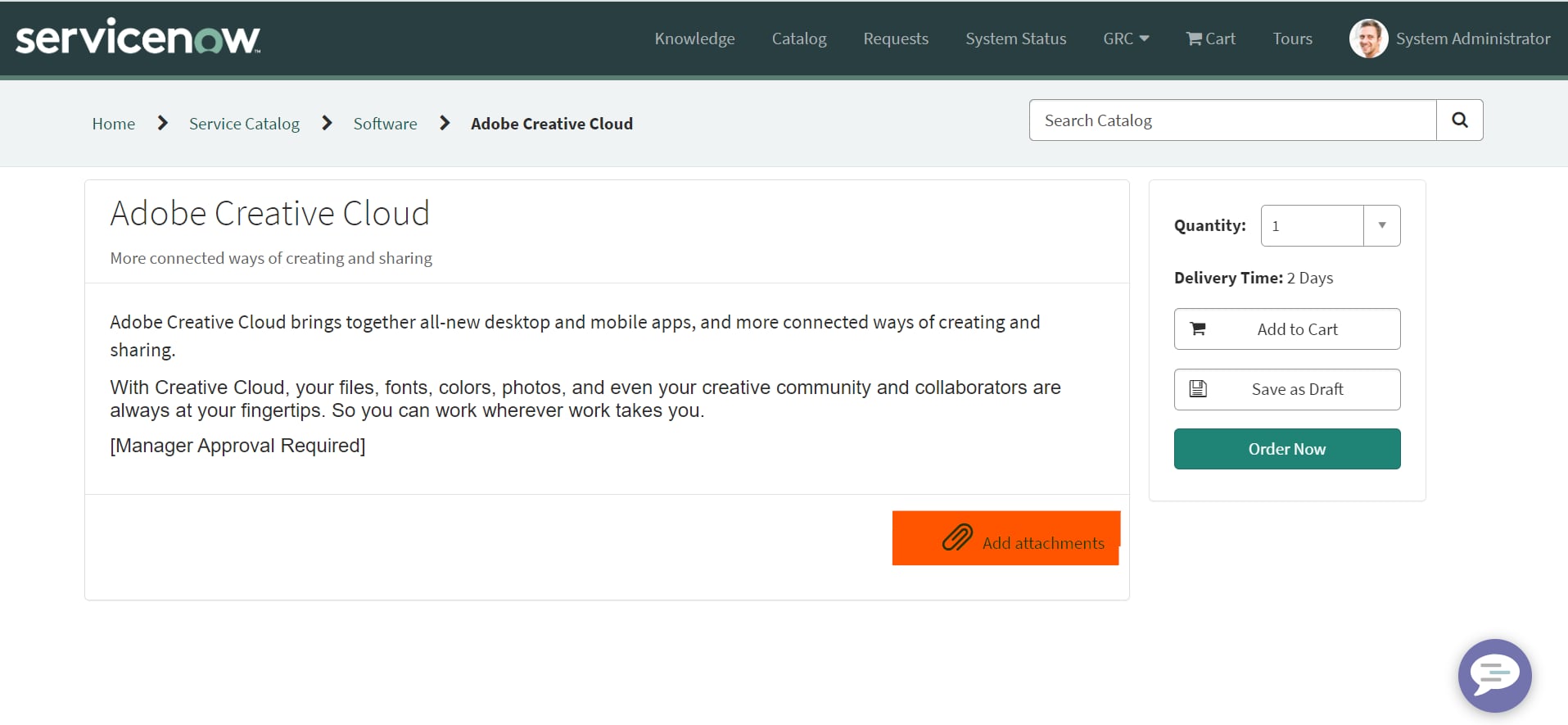Viewport: 1568px width, 725px height.
Task: Go back to Software breadcrumb
Action: point(385,124)
